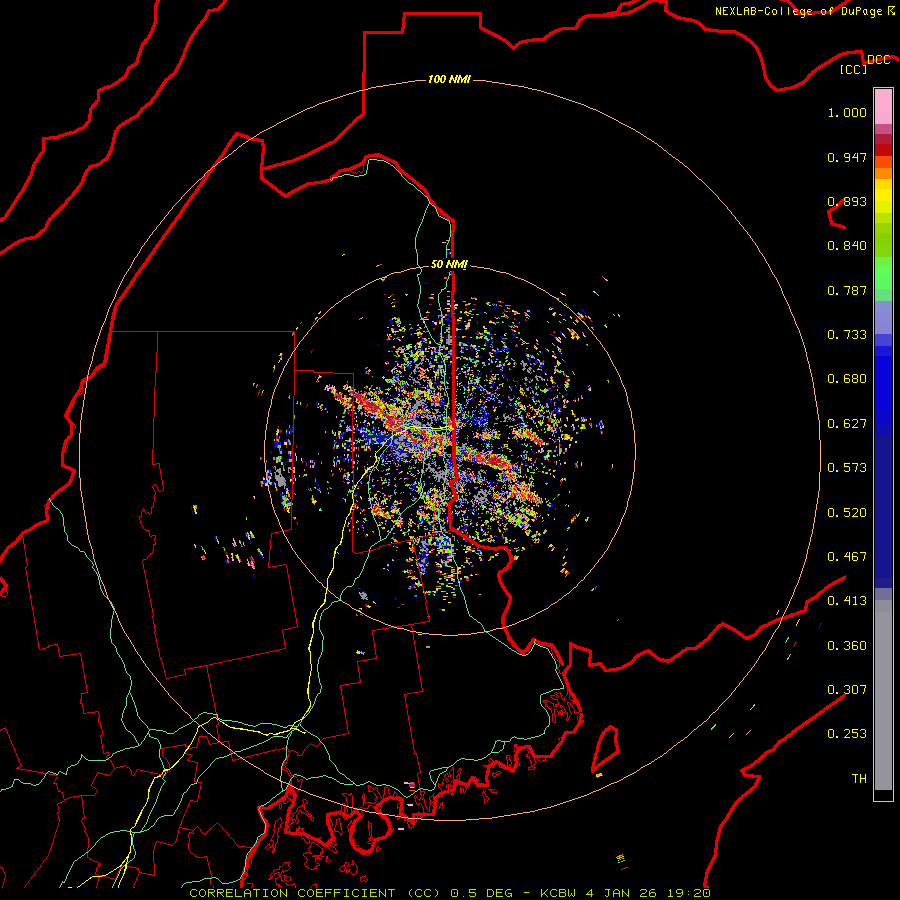Screen dimensions: 900x900
Task: Click the Correlation Coefficient caption at the bottom
Action: (x=449, y=893)
